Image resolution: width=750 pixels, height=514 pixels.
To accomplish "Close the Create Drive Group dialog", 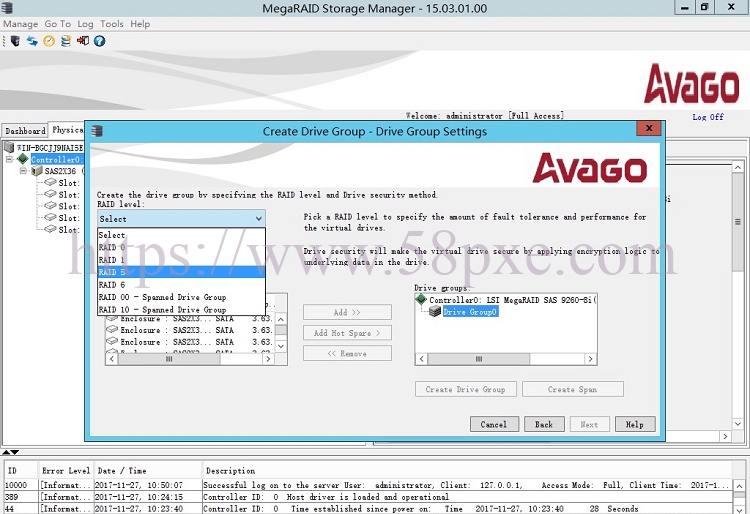I will [649, 128].
